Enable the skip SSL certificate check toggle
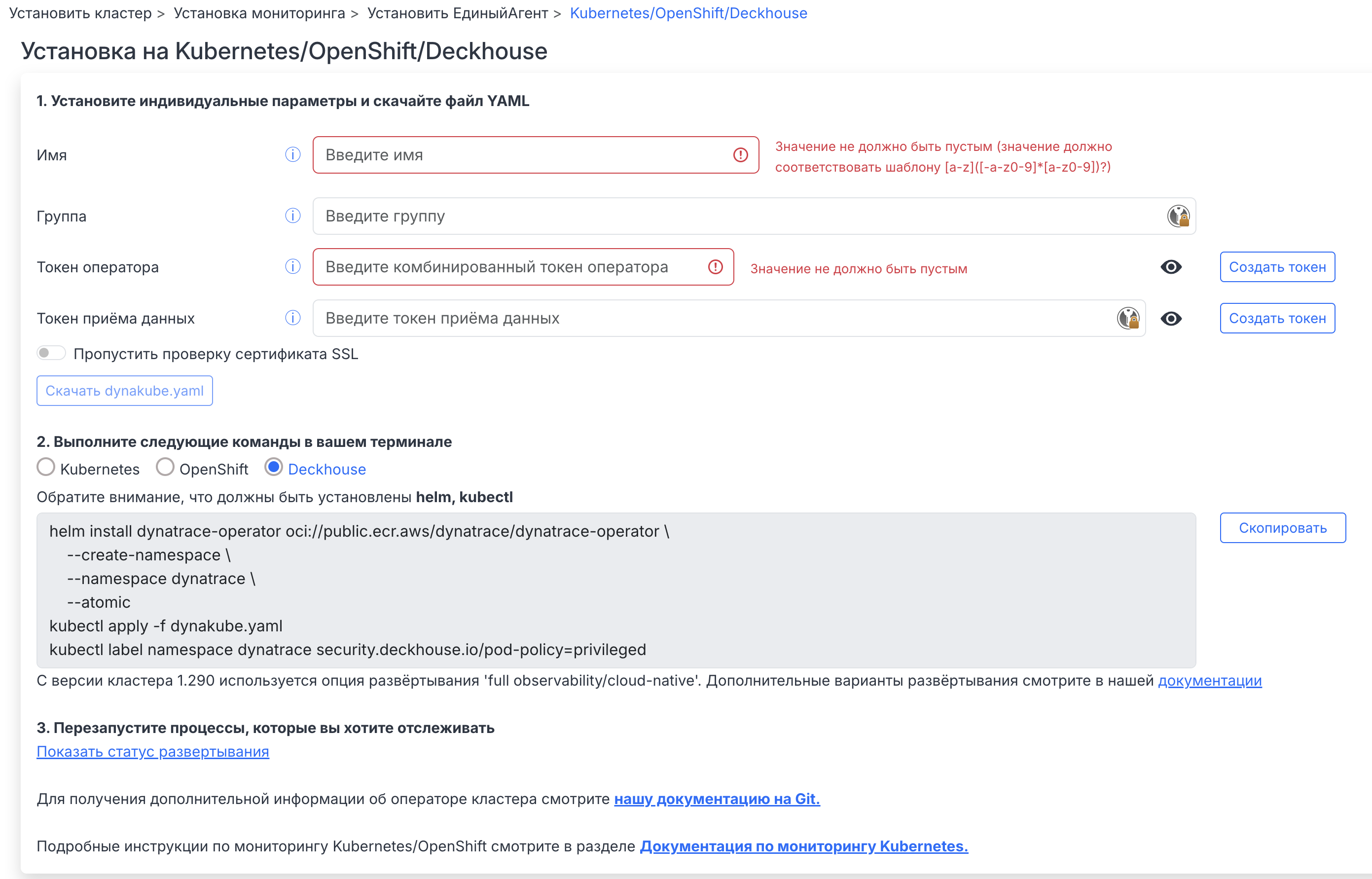Viewport: 1372px width, 879px height. (51, 353)
